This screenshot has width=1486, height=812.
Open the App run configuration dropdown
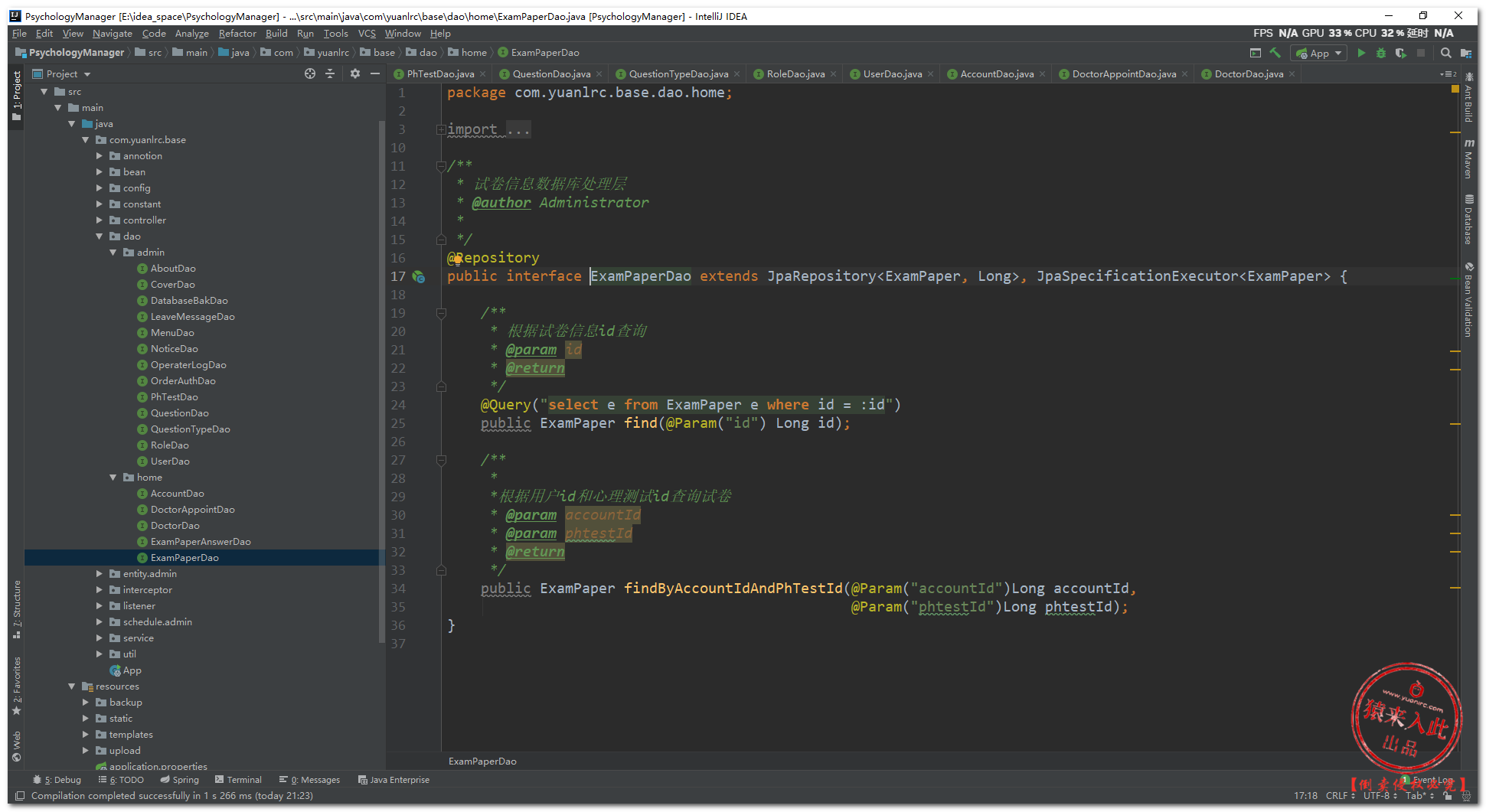coord(1318,53)
